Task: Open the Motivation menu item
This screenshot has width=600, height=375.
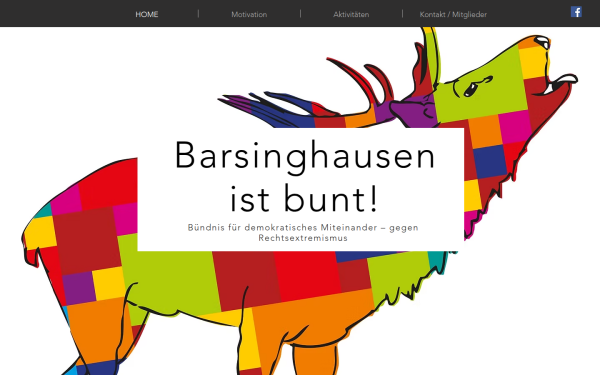Action: [249, 15]
